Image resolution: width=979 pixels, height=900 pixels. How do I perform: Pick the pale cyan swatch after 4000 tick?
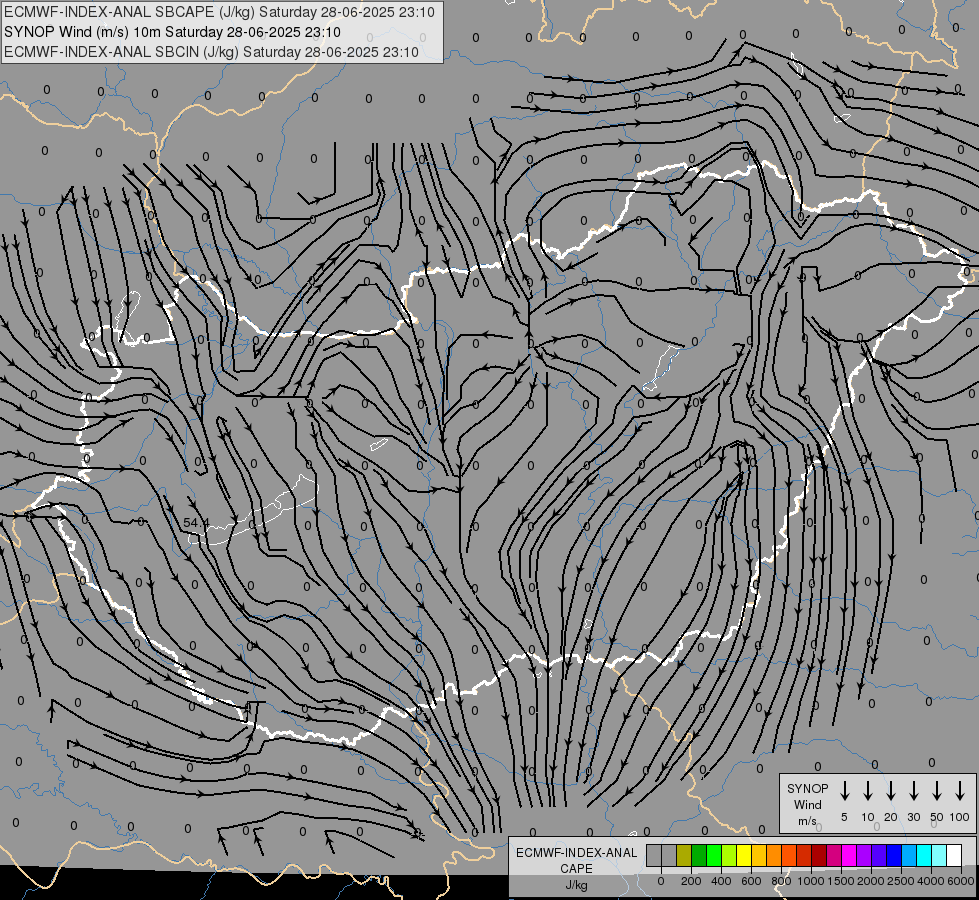coord(940,855)
